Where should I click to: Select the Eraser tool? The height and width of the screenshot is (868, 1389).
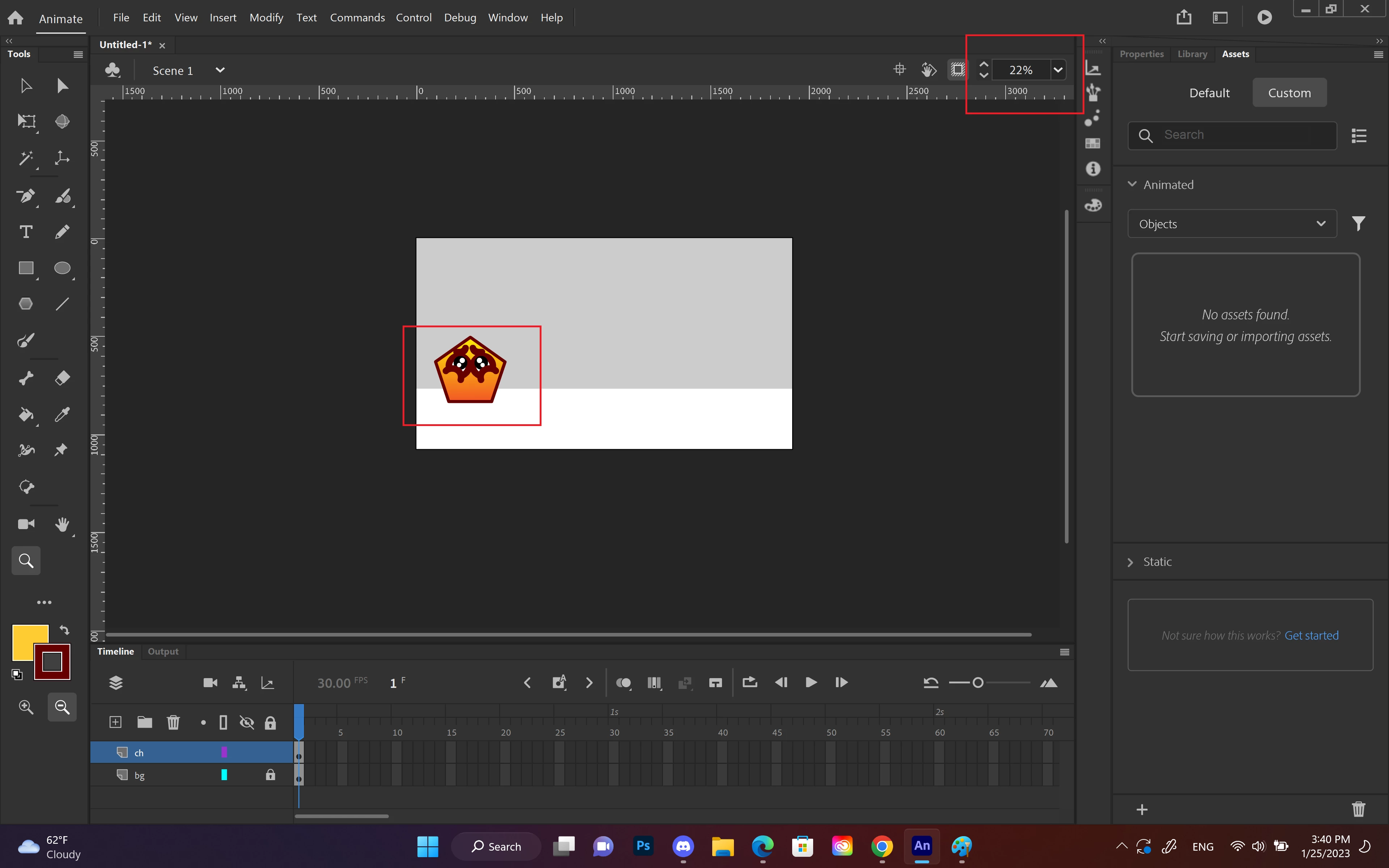62,378
